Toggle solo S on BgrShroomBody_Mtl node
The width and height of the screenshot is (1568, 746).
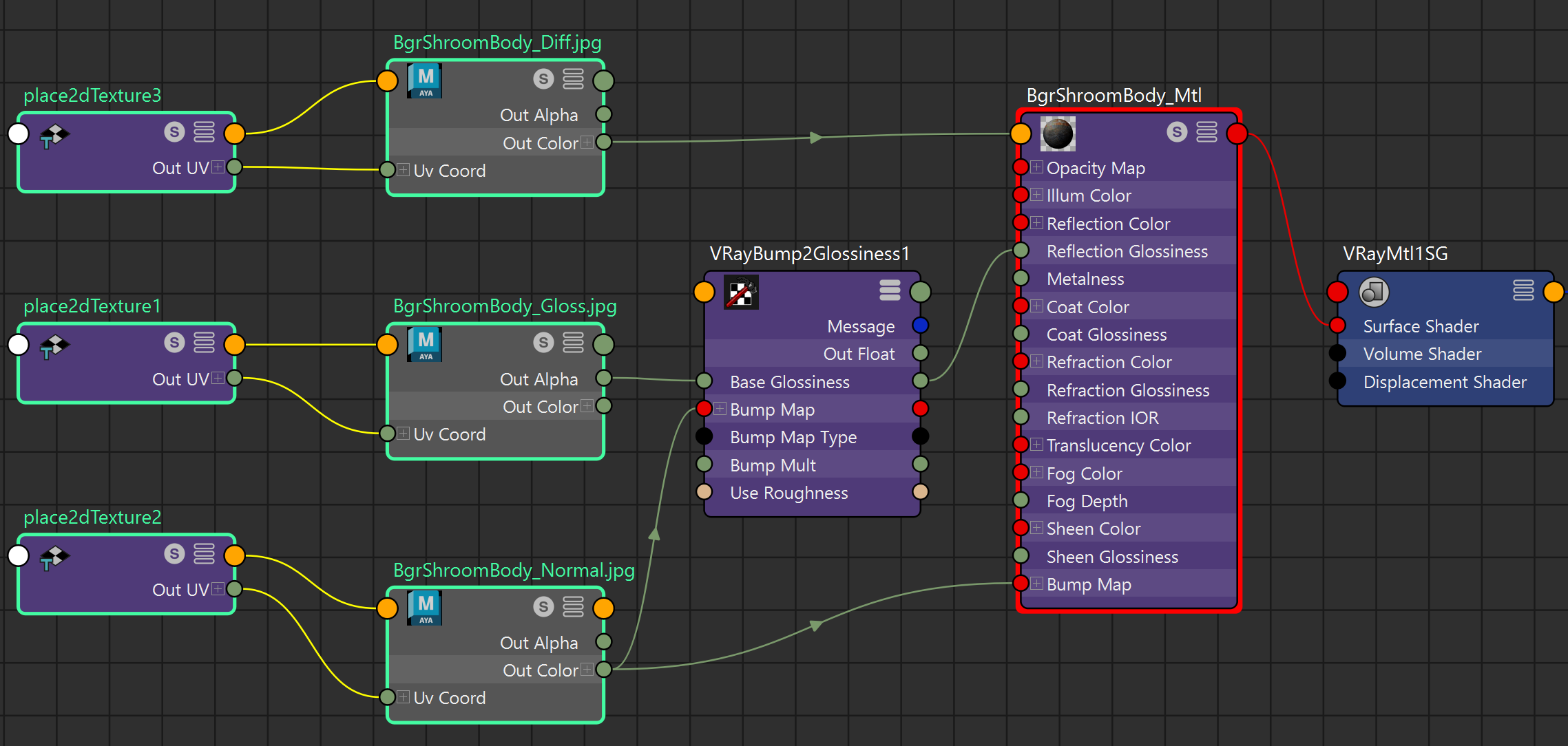click(x=1177, y=131)
